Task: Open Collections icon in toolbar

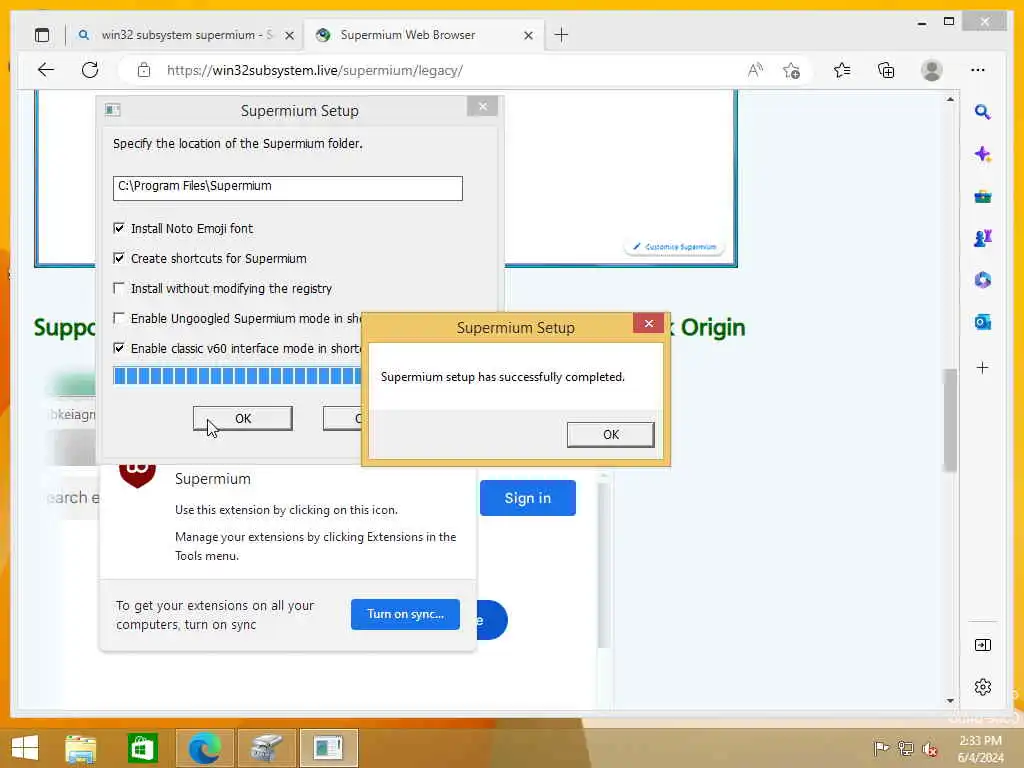Action: point(886,71)
